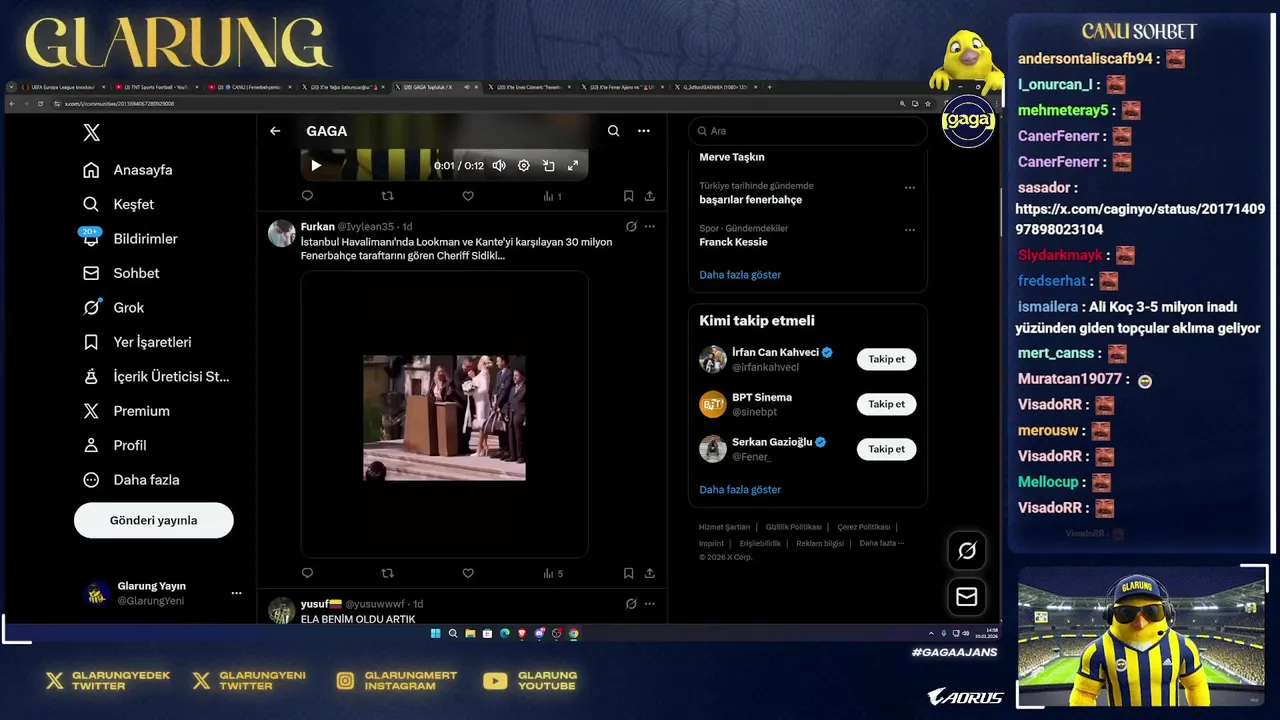
Task: Bookmark the top video post
Action: [628, 196]
